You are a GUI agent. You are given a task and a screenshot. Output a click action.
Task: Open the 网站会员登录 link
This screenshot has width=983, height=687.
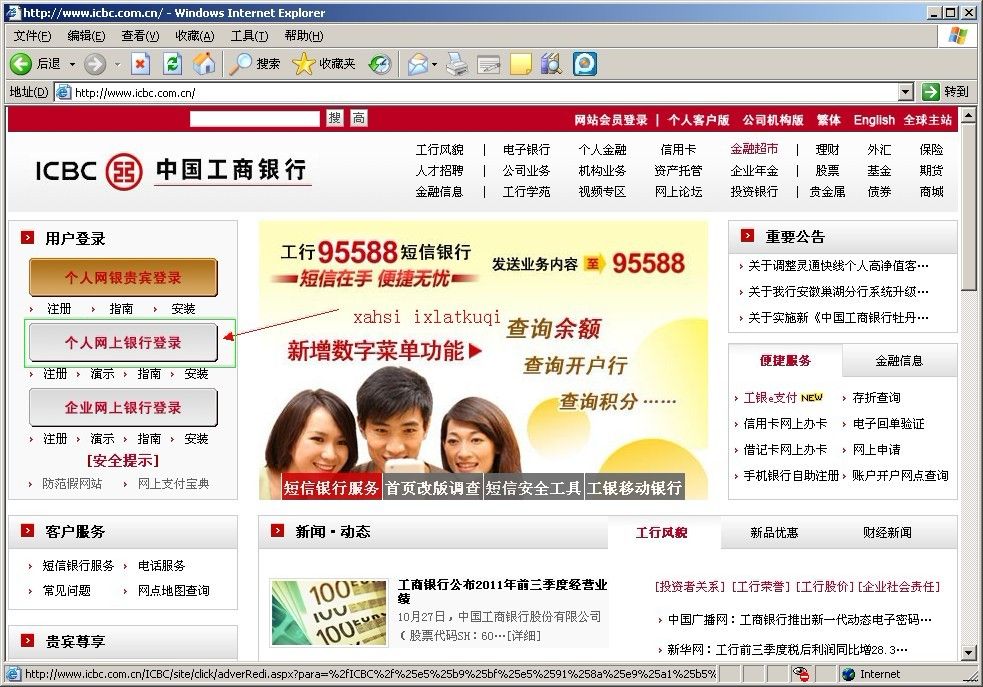coord(611,120)
